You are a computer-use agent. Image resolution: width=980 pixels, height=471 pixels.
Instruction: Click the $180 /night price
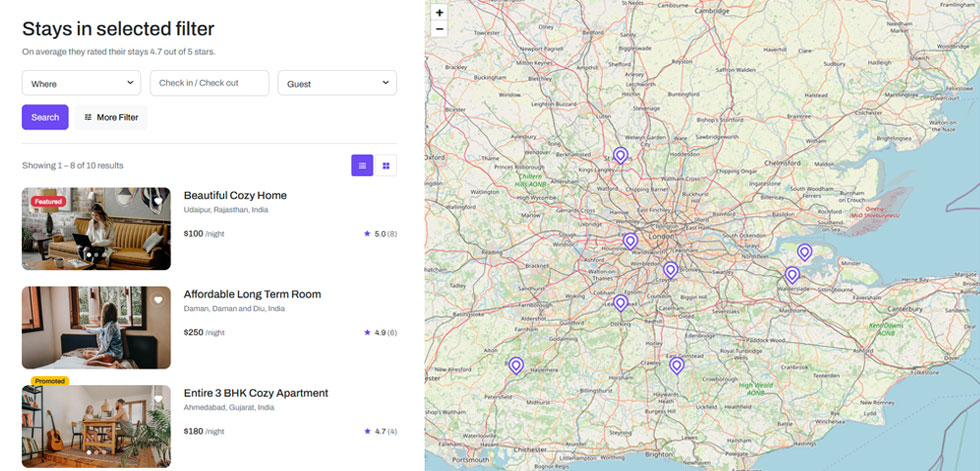point(204,431)
